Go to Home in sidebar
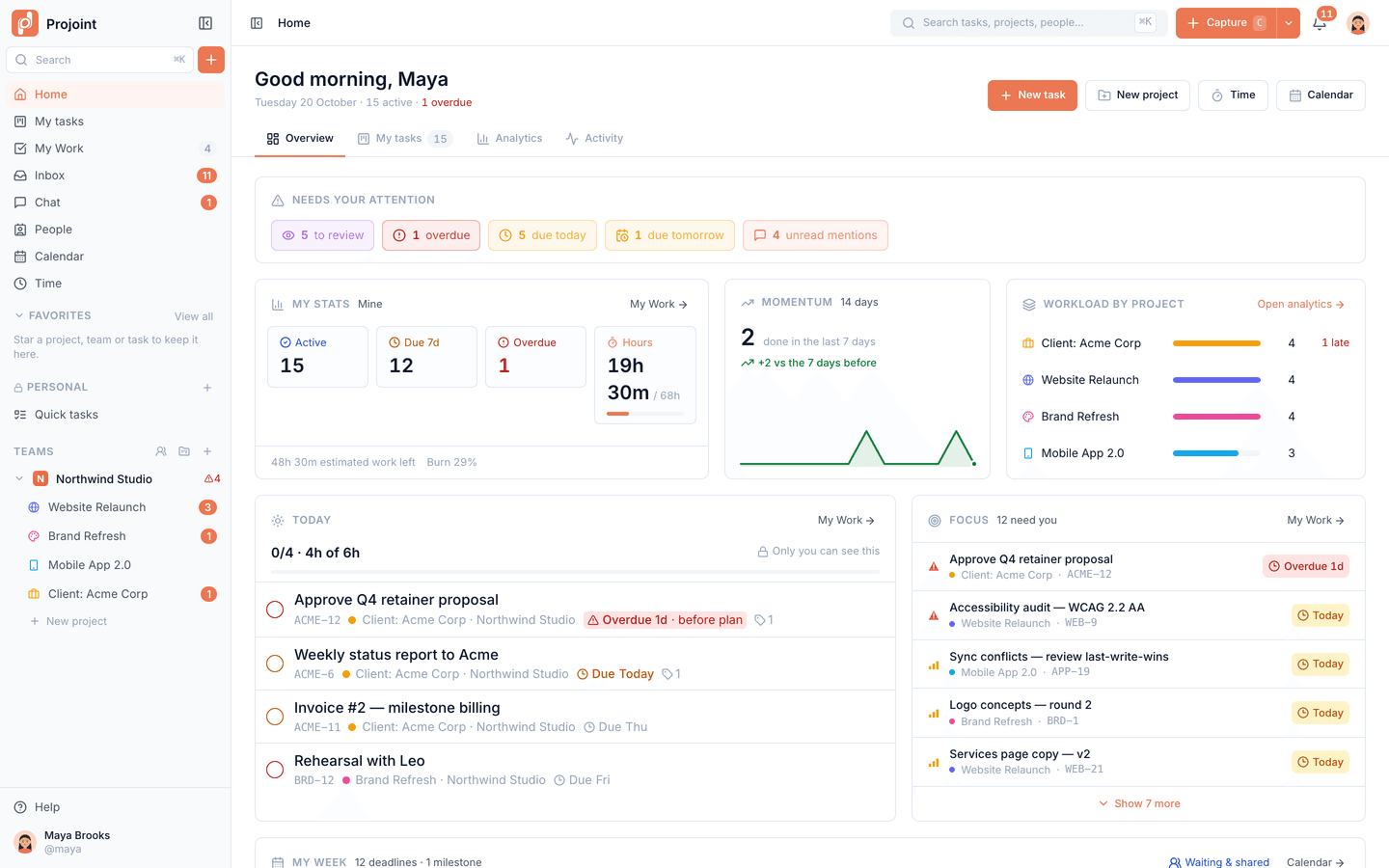The width and height of the screenshot is (1389, 868). (116, 95)
